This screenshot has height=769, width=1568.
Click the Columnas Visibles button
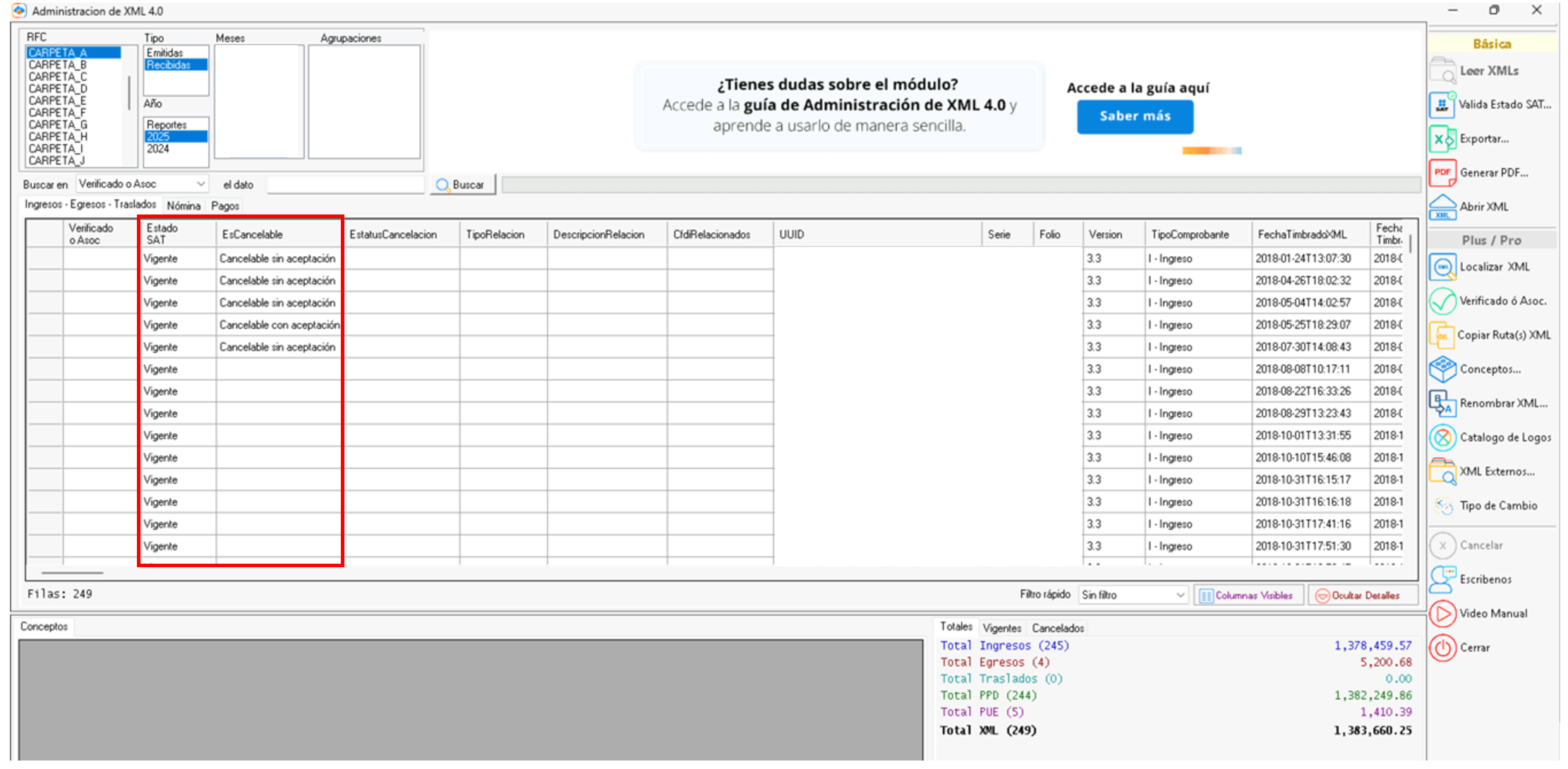[x=1248, y=595]
